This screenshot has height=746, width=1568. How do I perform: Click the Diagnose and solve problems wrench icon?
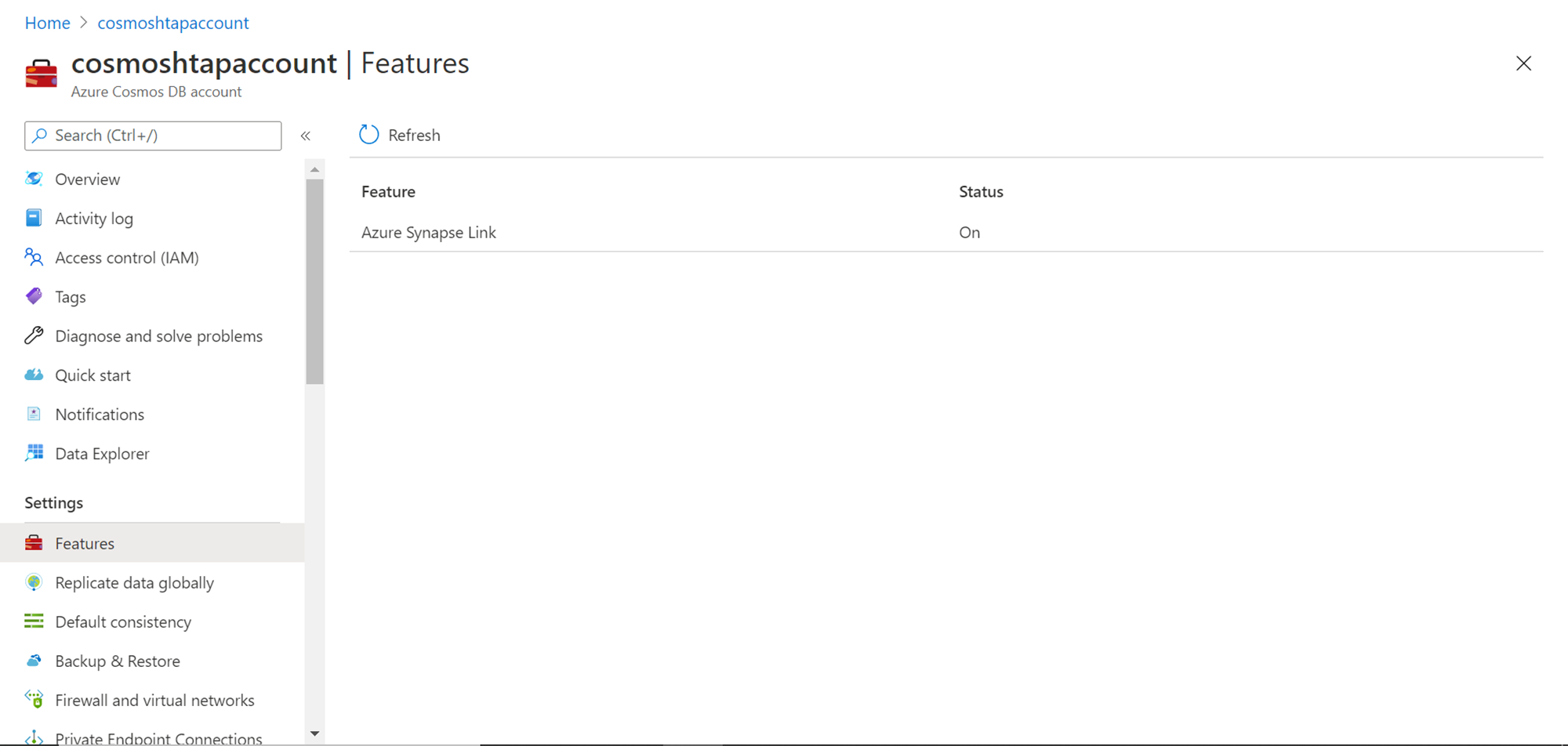[x=34, y=335]
